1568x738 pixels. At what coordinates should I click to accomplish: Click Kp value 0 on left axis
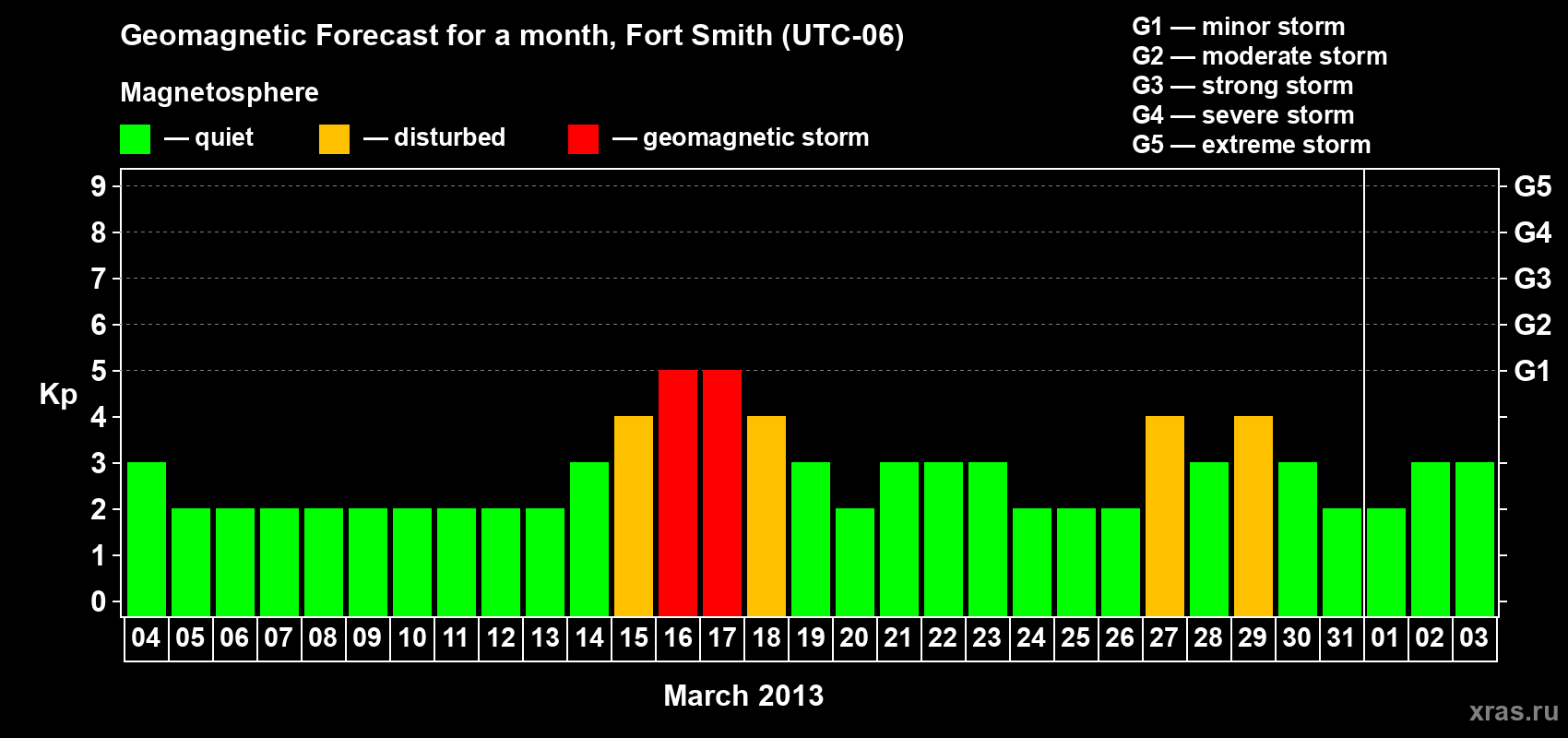(99, 601)
